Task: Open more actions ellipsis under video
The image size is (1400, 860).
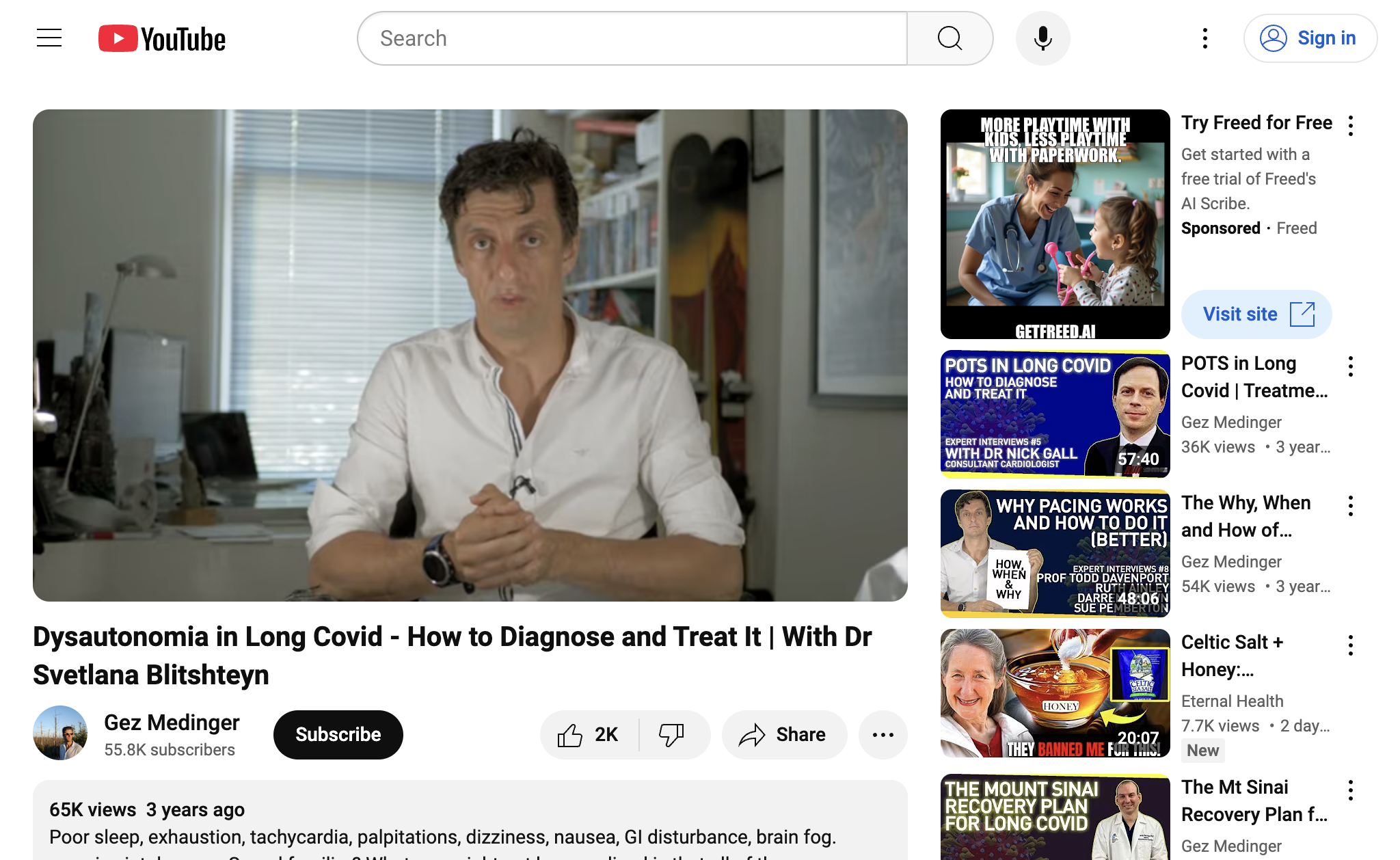Action: coord(883,734)
